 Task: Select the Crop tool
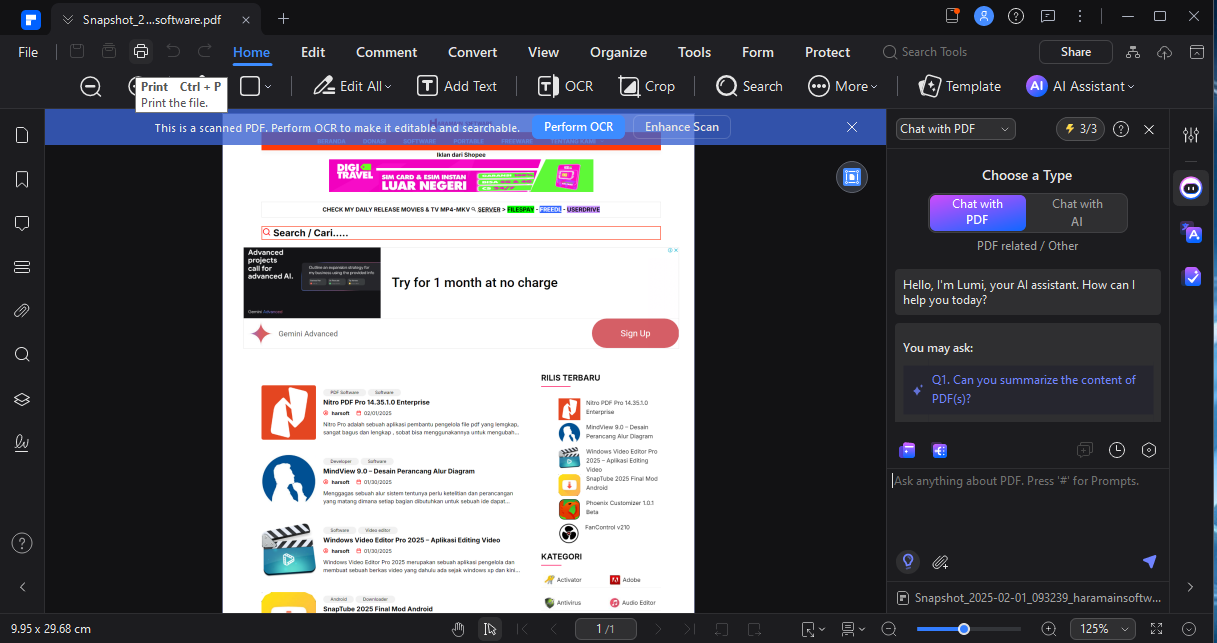(x=646, y=86)
